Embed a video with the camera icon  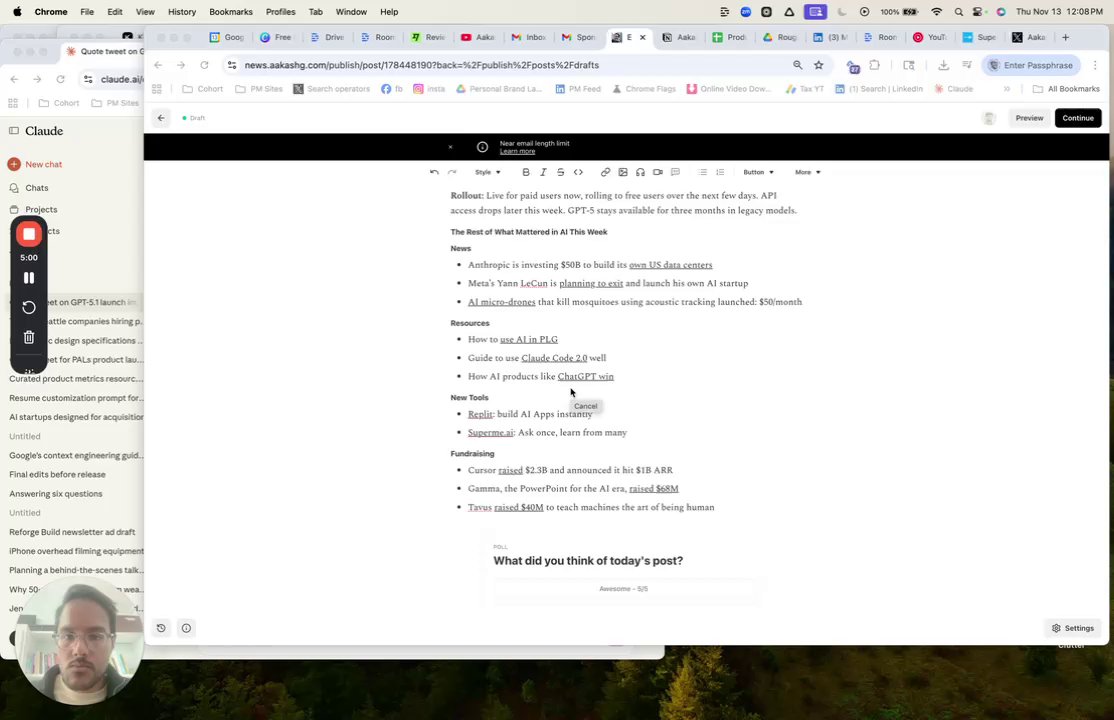658,172
